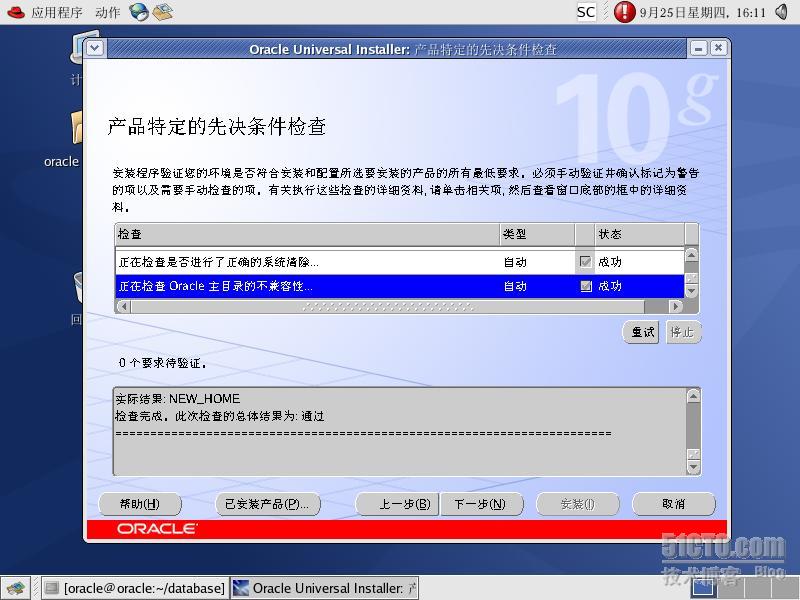The width and height of the screenshot is (800, 600).
Task: Click the 实际结果: NEW_HOME text line
Action: pyautogui.click(x=178, y=398)
